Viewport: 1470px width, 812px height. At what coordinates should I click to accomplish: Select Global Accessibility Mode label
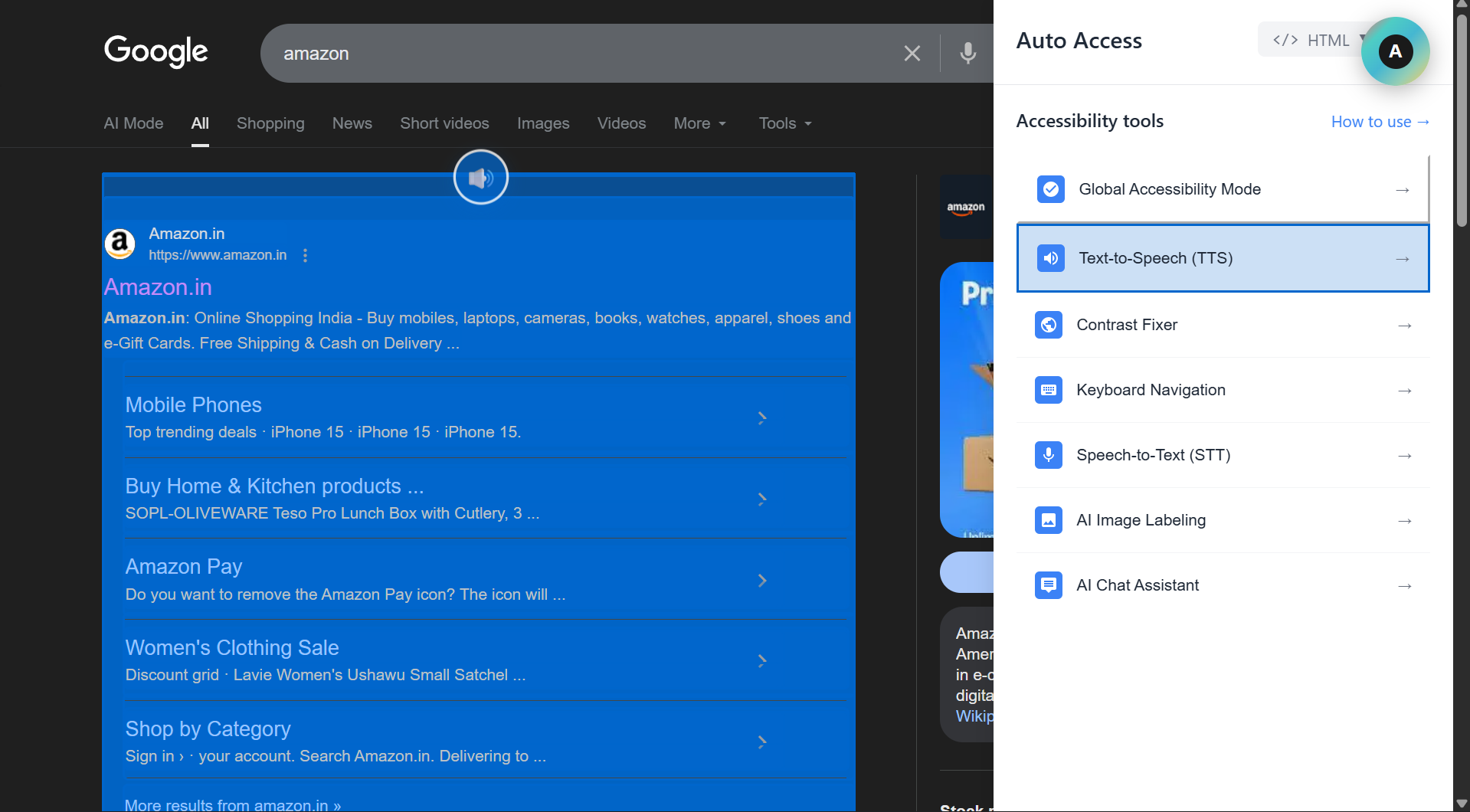click(x=1170, y=189)
